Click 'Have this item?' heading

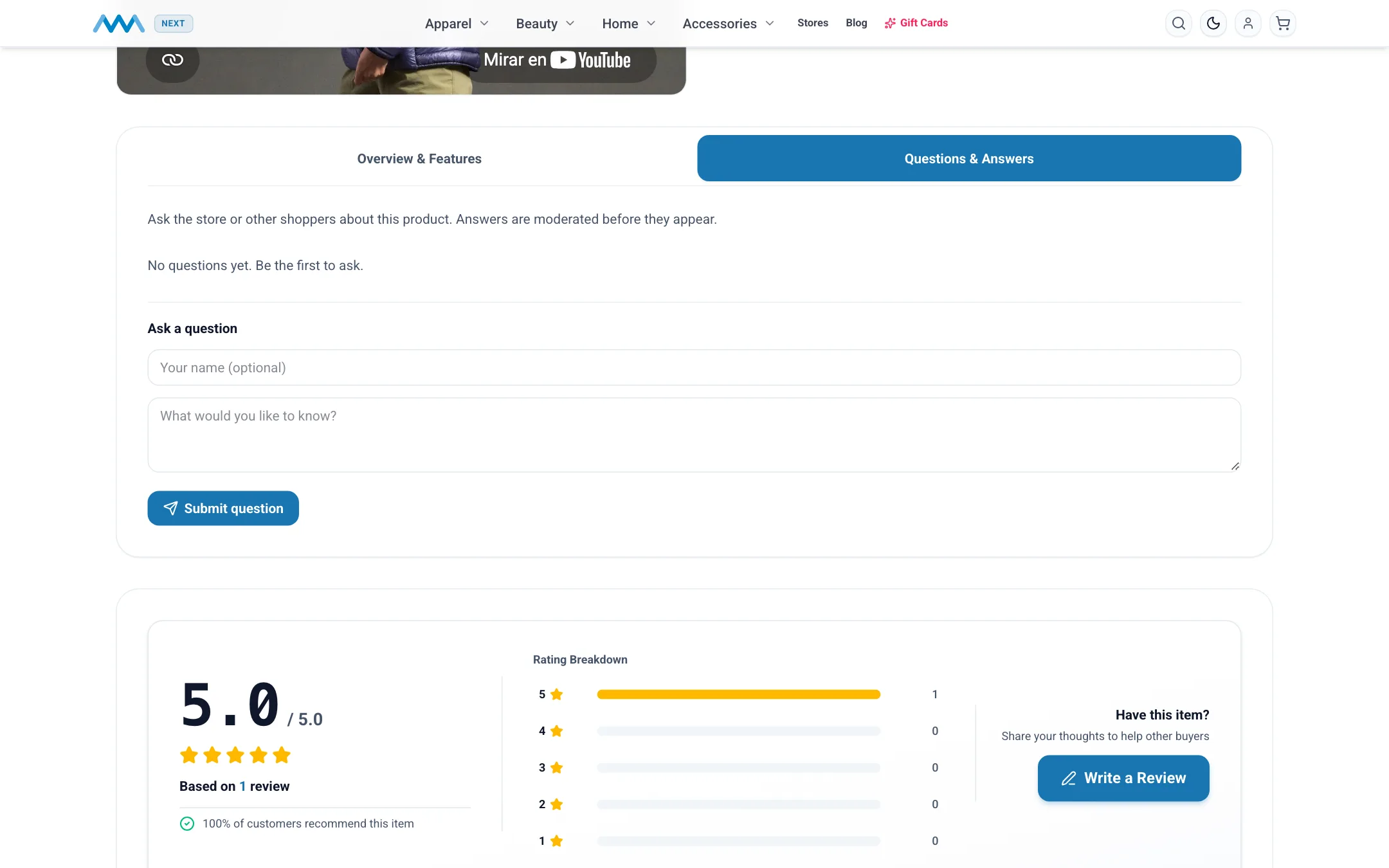(1162, 715)
